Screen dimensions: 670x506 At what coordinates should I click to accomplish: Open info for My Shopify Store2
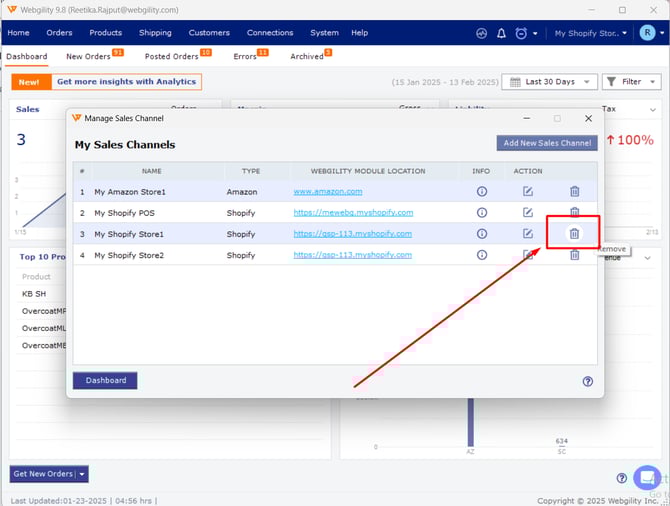tap(481, 255)
